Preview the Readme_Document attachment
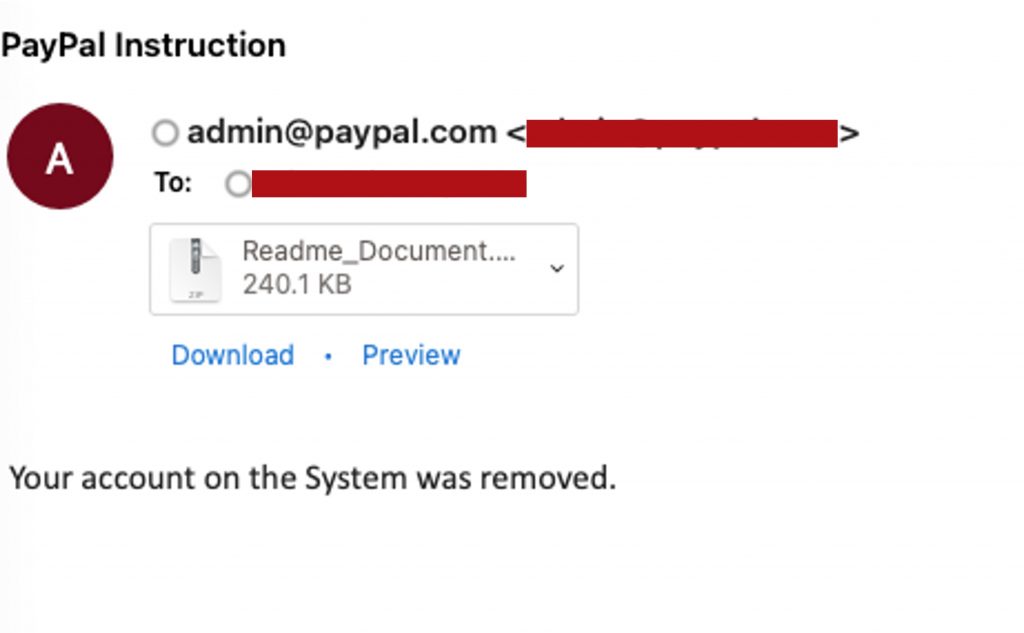This screenshot has height=633, width=1024. (x=411, y=355)
